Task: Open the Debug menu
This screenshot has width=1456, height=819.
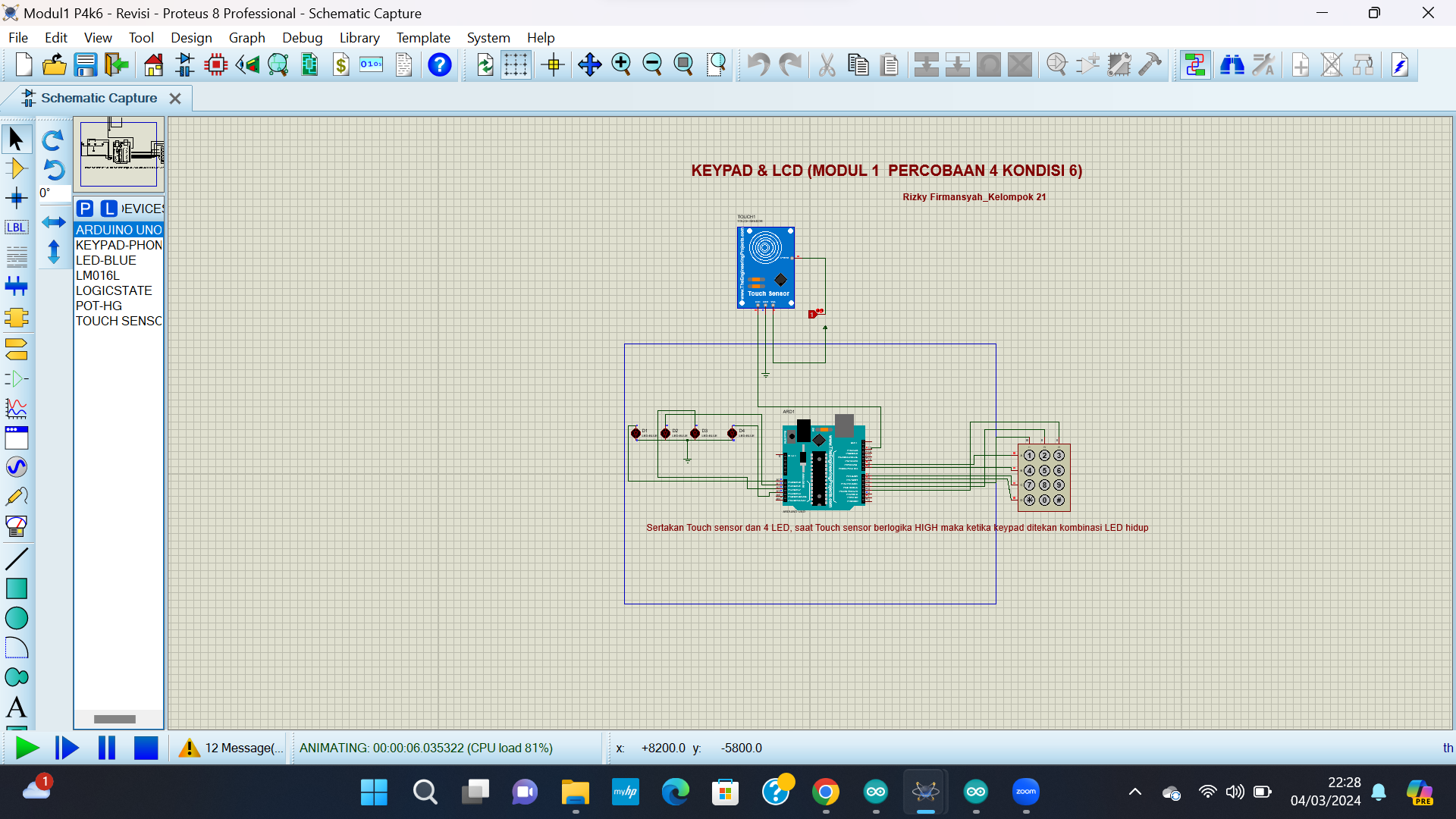Action: [302, 38]
